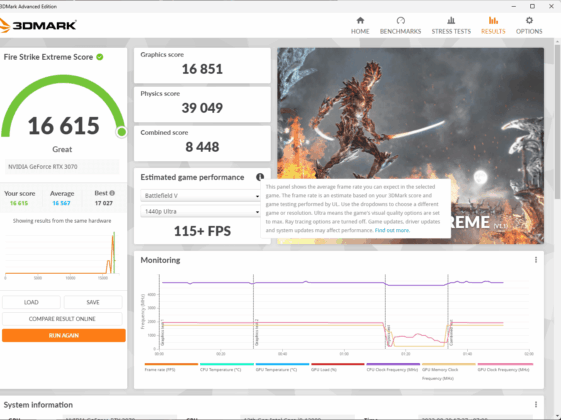Click COMPARE RESULT ONLINE
This screenshot has width=561, height=420.
point(62,319)
